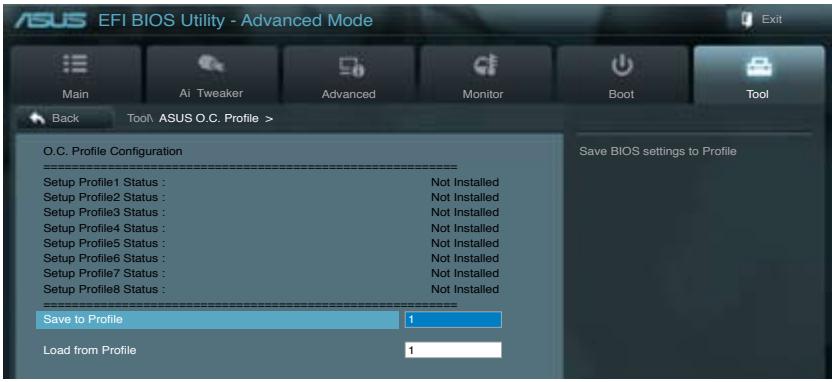The height and width of the screenshot is (382, 832).
Task: Click Profile7's Not Installed value
Action: tap(465, 273)
